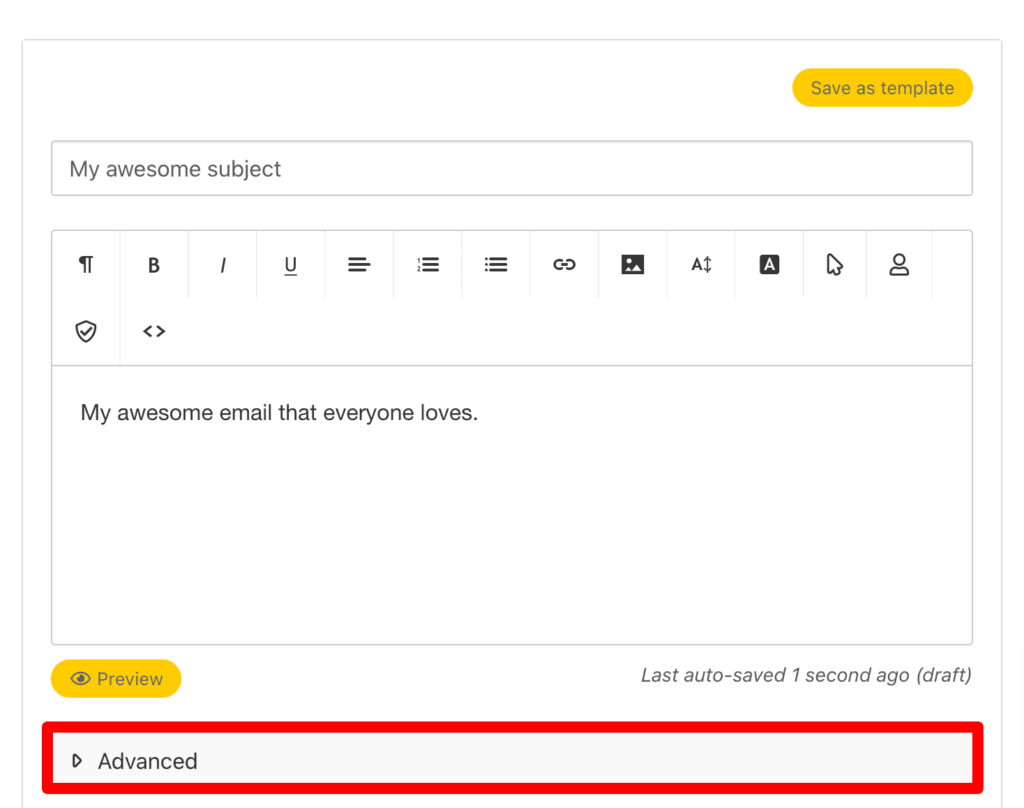The image size is (1024, 808).
Task: Open the text alignment options
Action: tap(359, 265)
